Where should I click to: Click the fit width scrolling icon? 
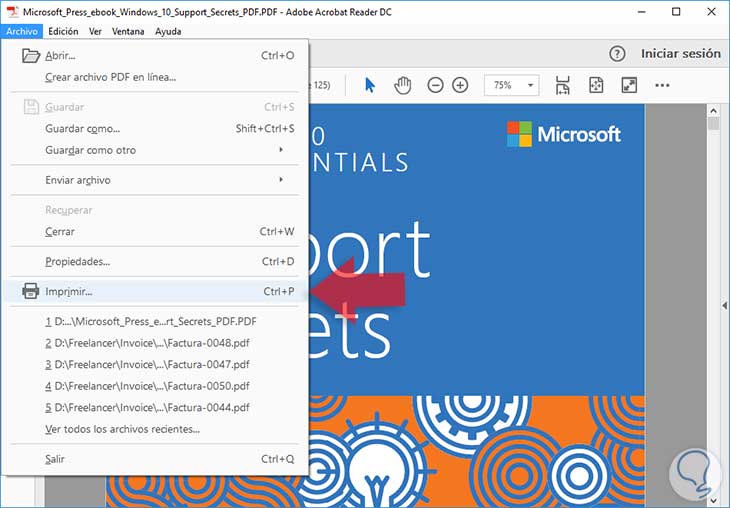click(562, 85)
